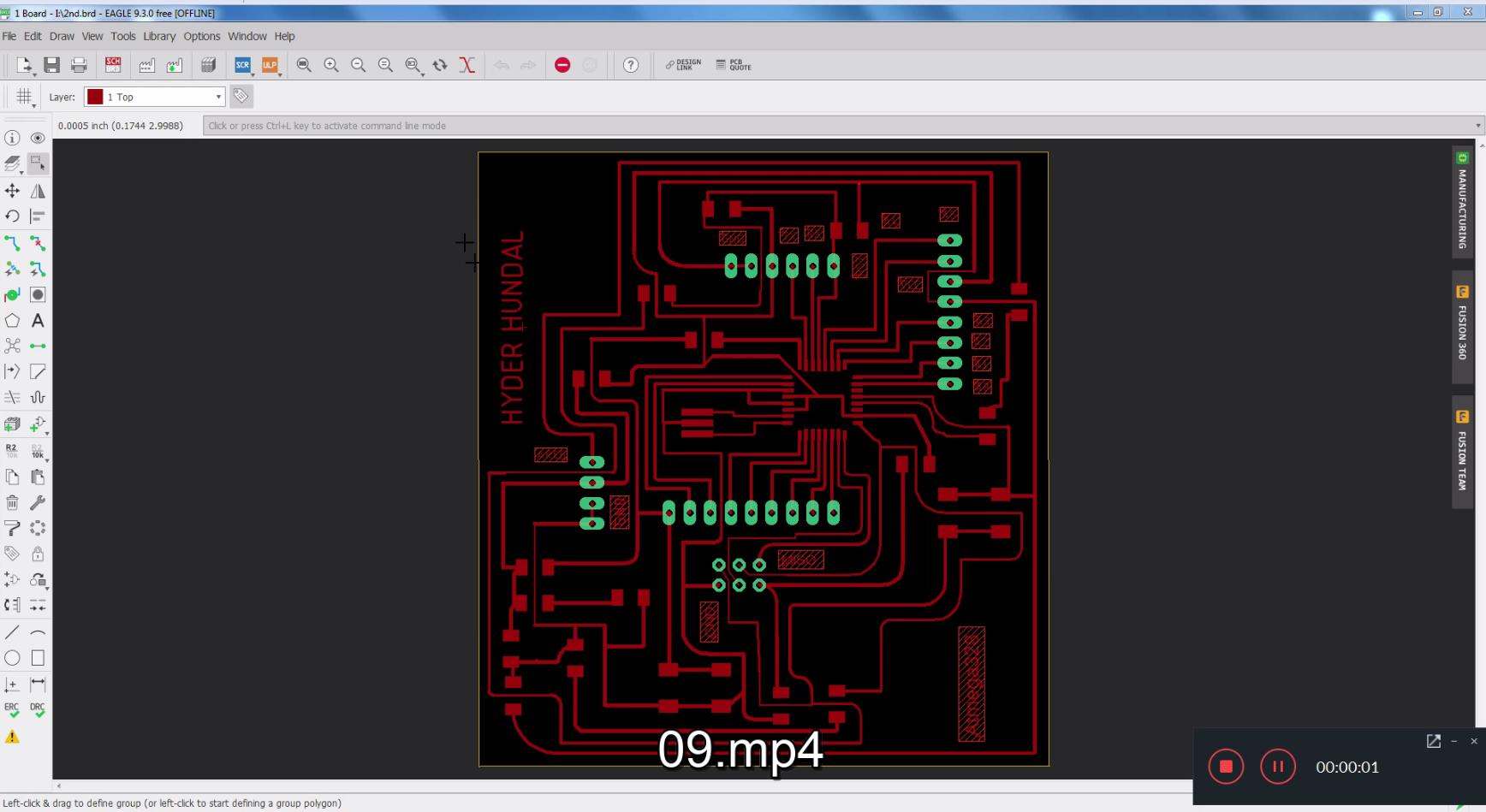Open the Layer Settings tool

(x=12, y=163)
